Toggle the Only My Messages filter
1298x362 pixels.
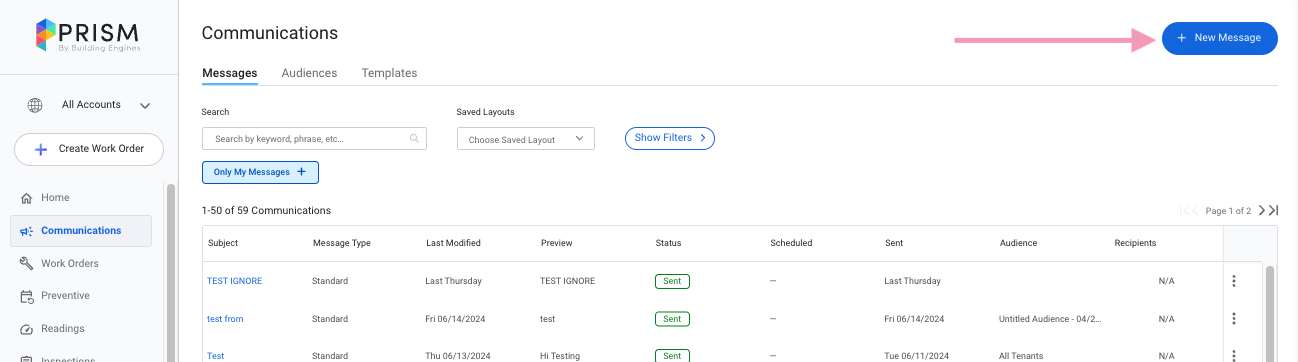(260, 172)
